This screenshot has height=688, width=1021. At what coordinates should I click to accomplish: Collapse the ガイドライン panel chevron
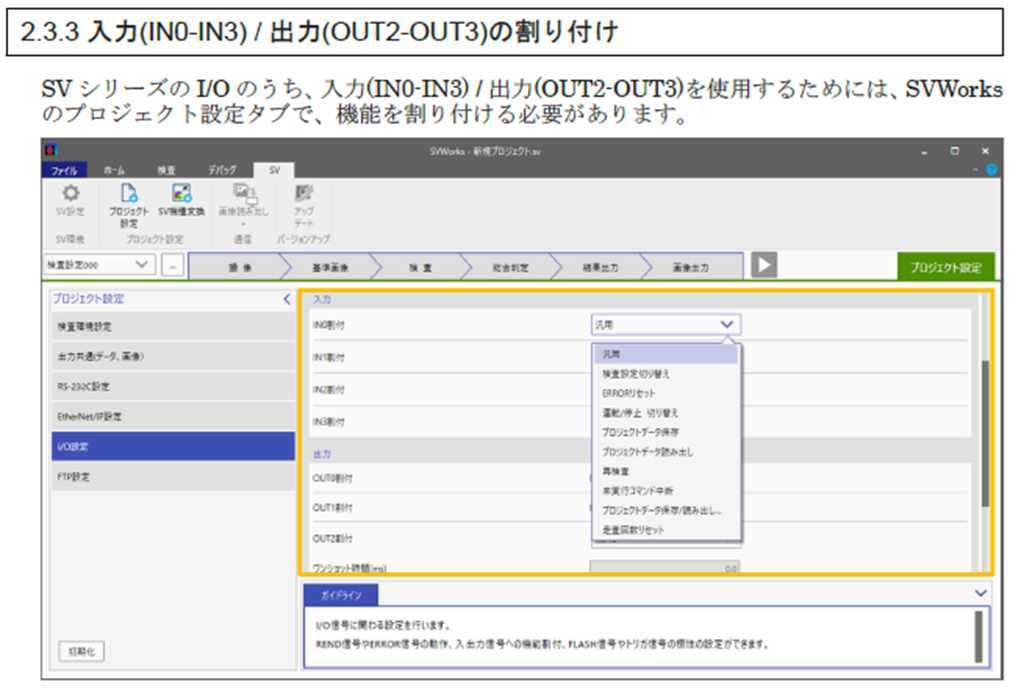[x=980, y=593]
